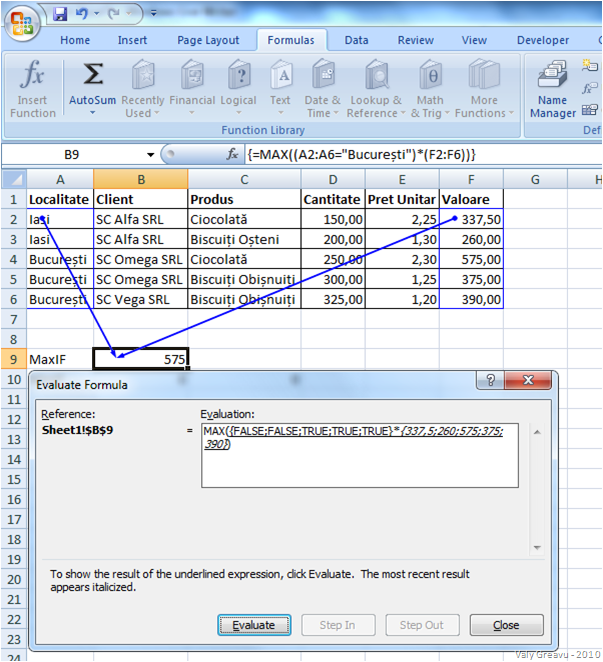The height and width of the screenshot is (662, 603).
Task: Close the Evaluate Formula dialog via Close
Action: tap(506, 625)
